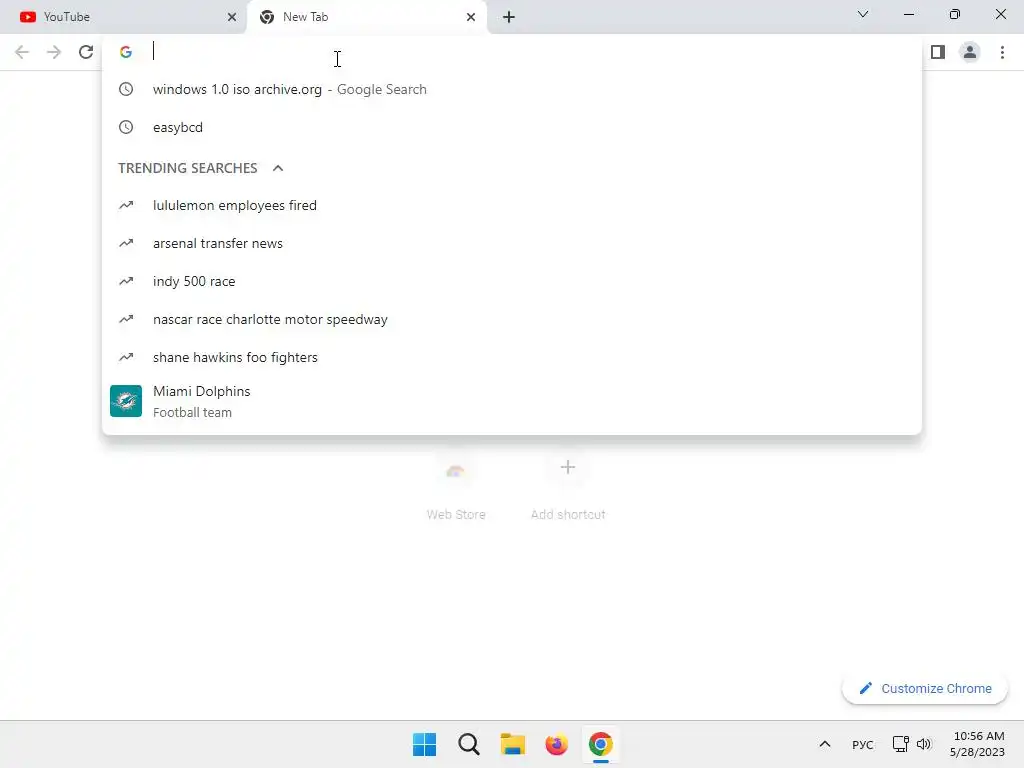Click the Miami Dolphins team logo thumbnail
Viewport: 1024px width, 768px height.
pos(126,401)
